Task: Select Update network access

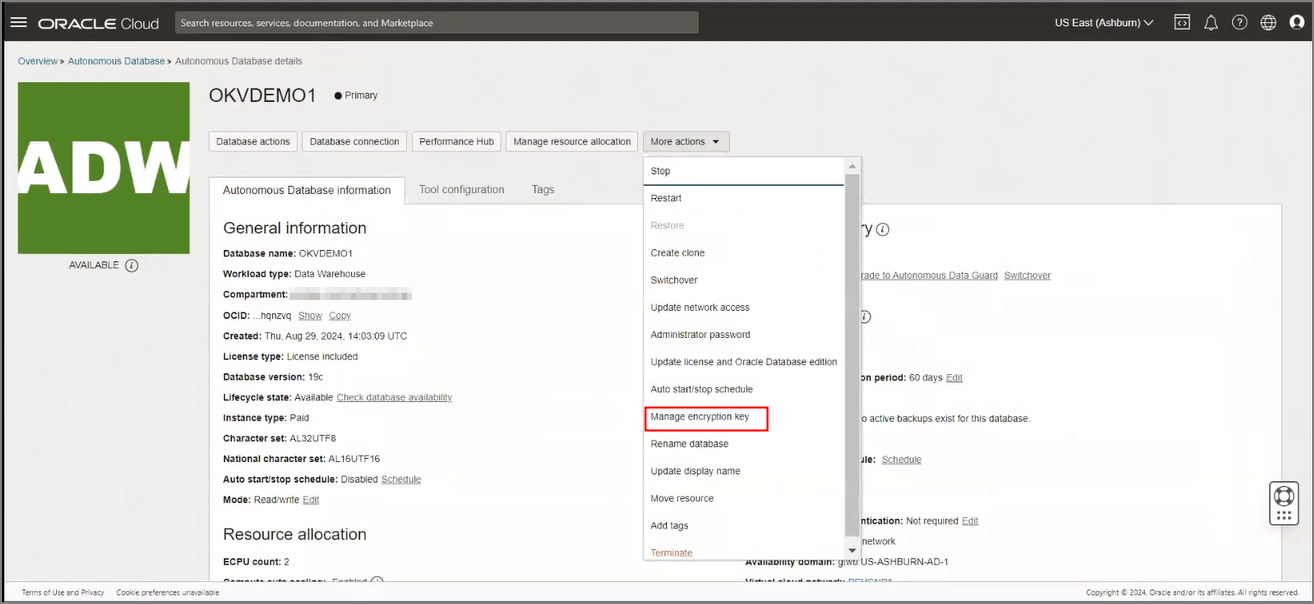Action: 744,307
